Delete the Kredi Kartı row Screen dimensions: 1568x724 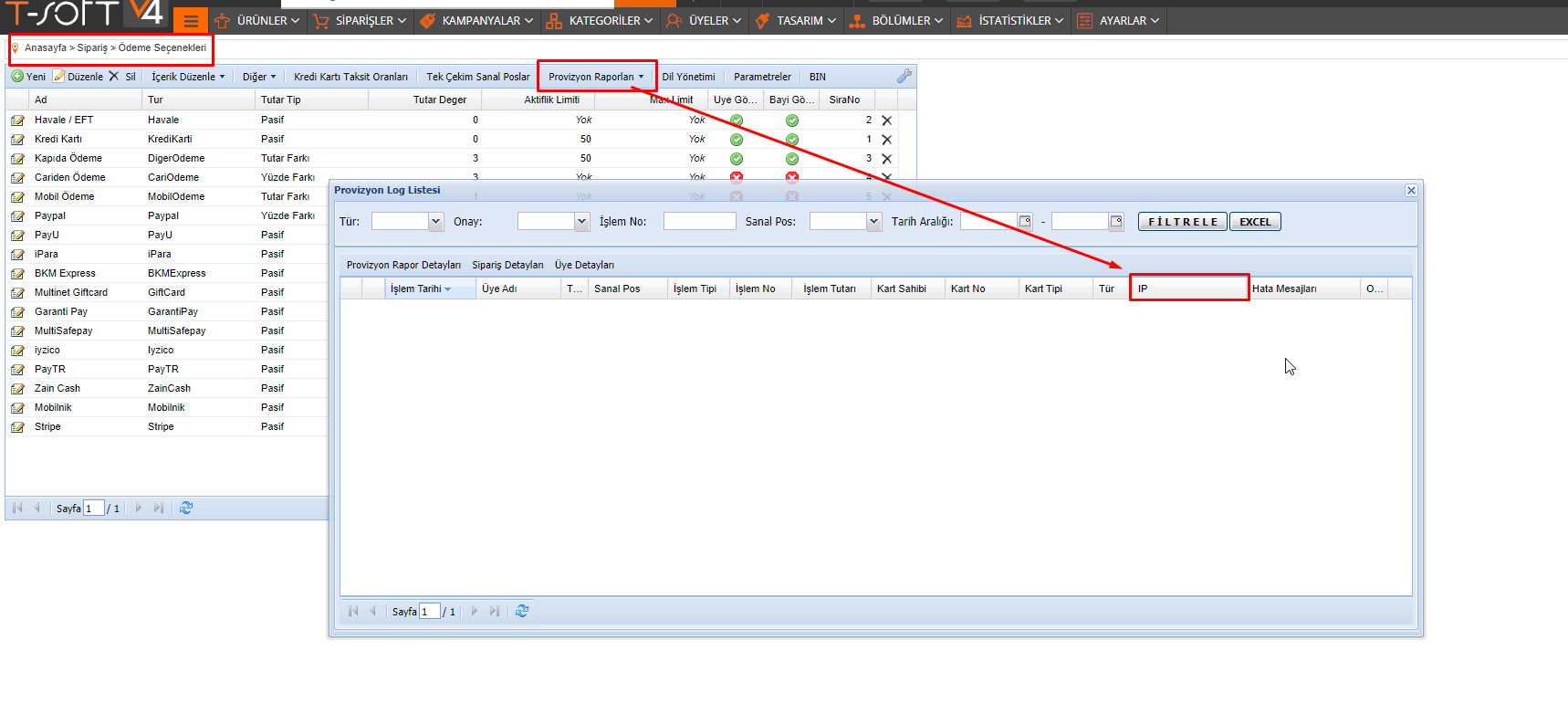tap(886, 140)
